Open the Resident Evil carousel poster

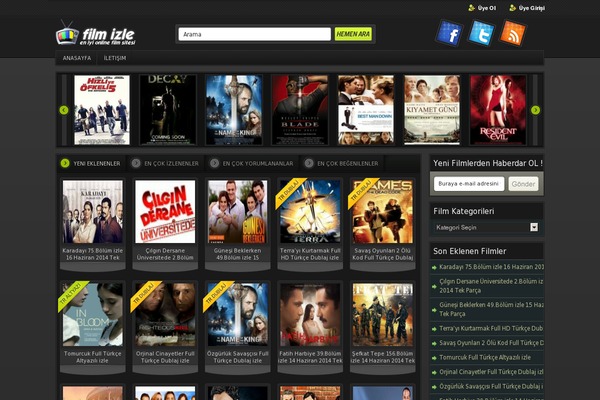[498, 110]
